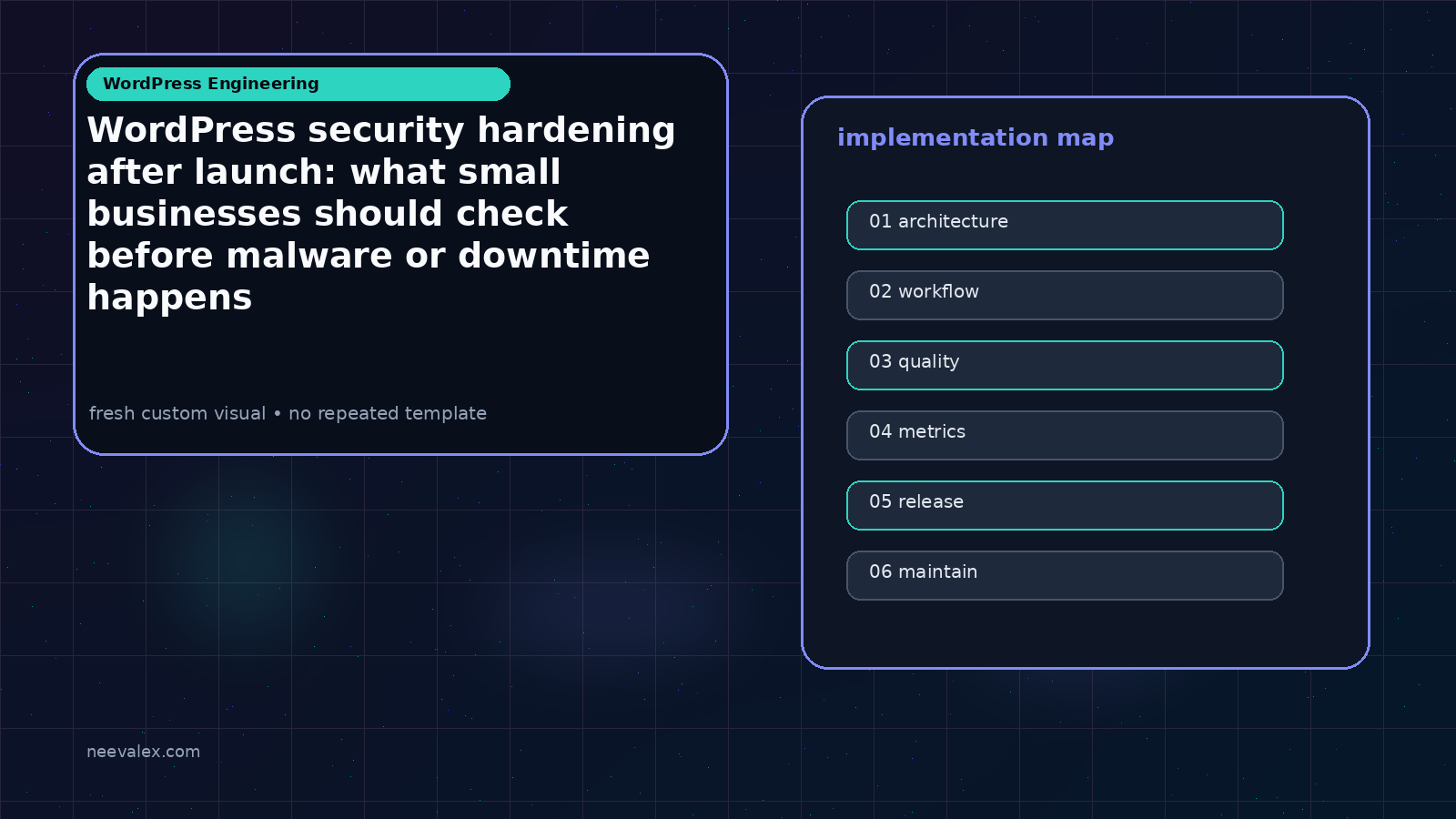Select the 03 quality item

point(1065,365)
